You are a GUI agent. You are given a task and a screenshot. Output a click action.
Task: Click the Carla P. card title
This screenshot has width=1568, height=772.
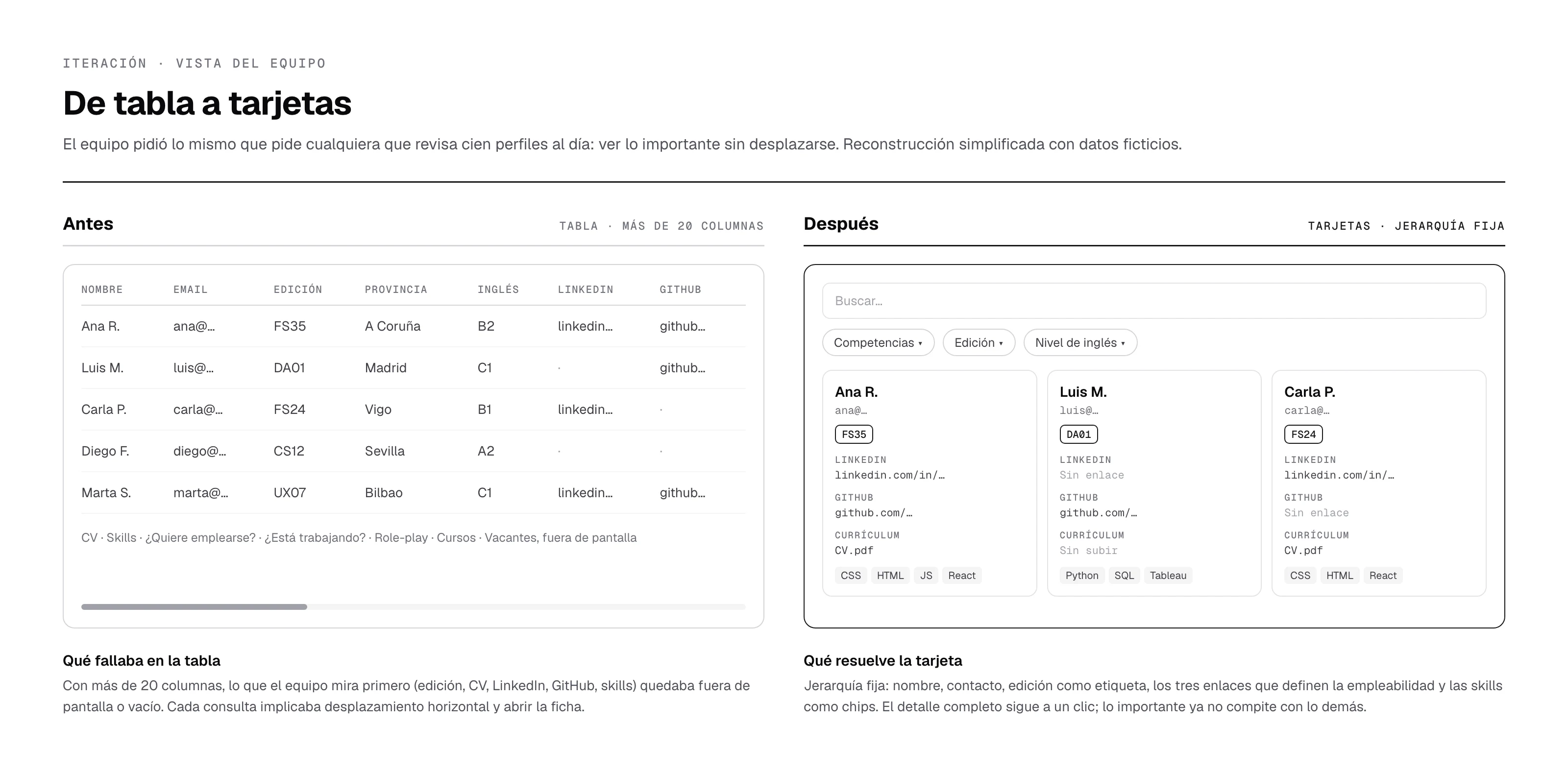[1309, 392]
